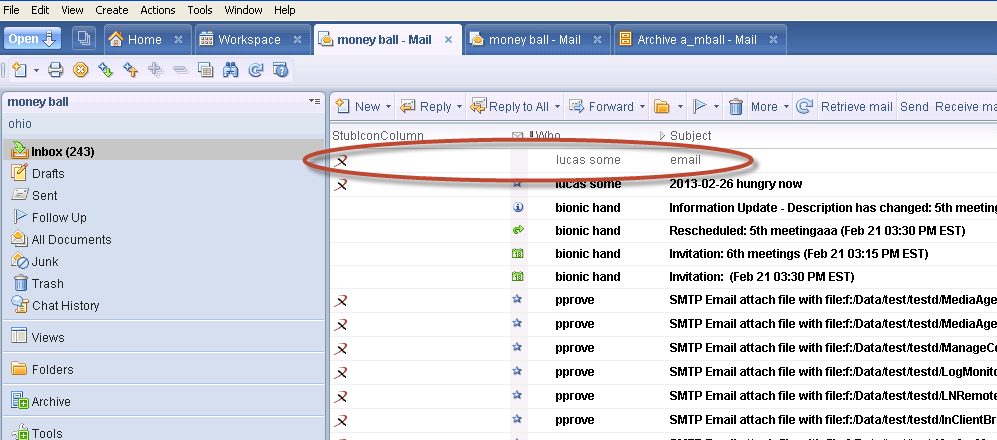Click the Print icon in the toolbar

click(x=56, y=70)
